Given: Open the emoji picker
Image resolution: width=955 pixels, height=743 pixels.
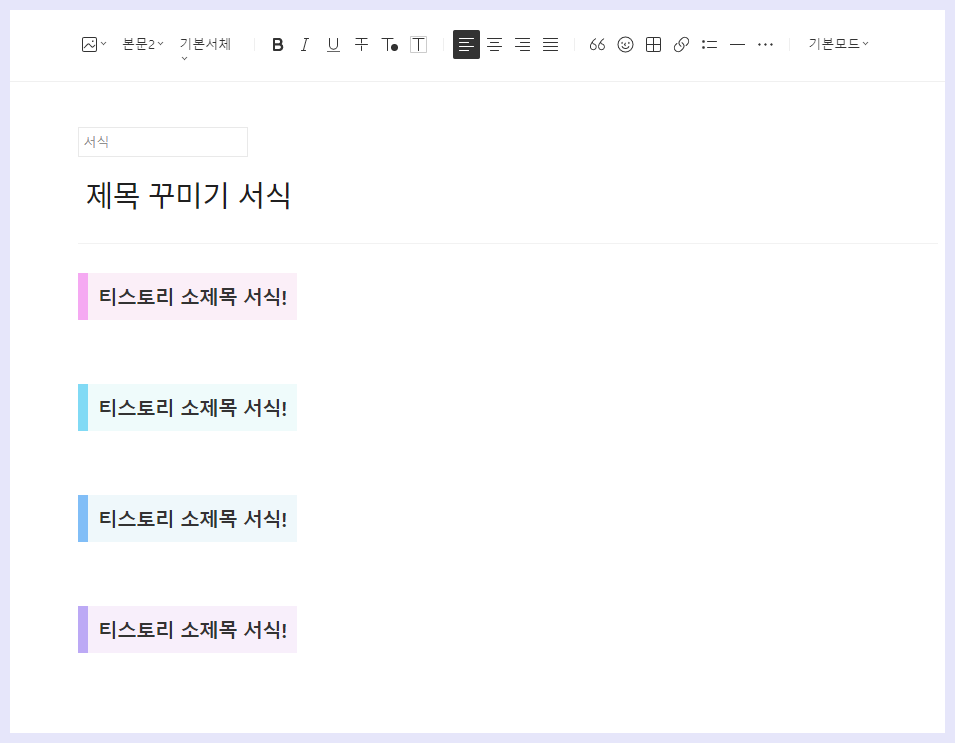Looking at the screenshot, I should [626, 44].
